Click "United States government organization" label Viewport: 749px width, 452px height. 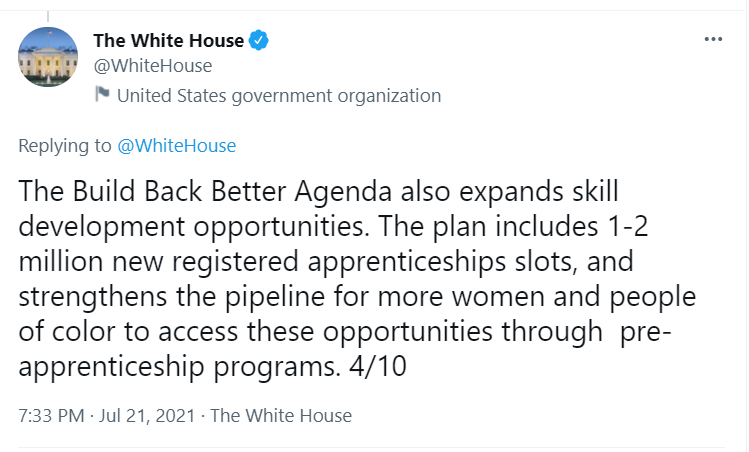pos(279,96)
